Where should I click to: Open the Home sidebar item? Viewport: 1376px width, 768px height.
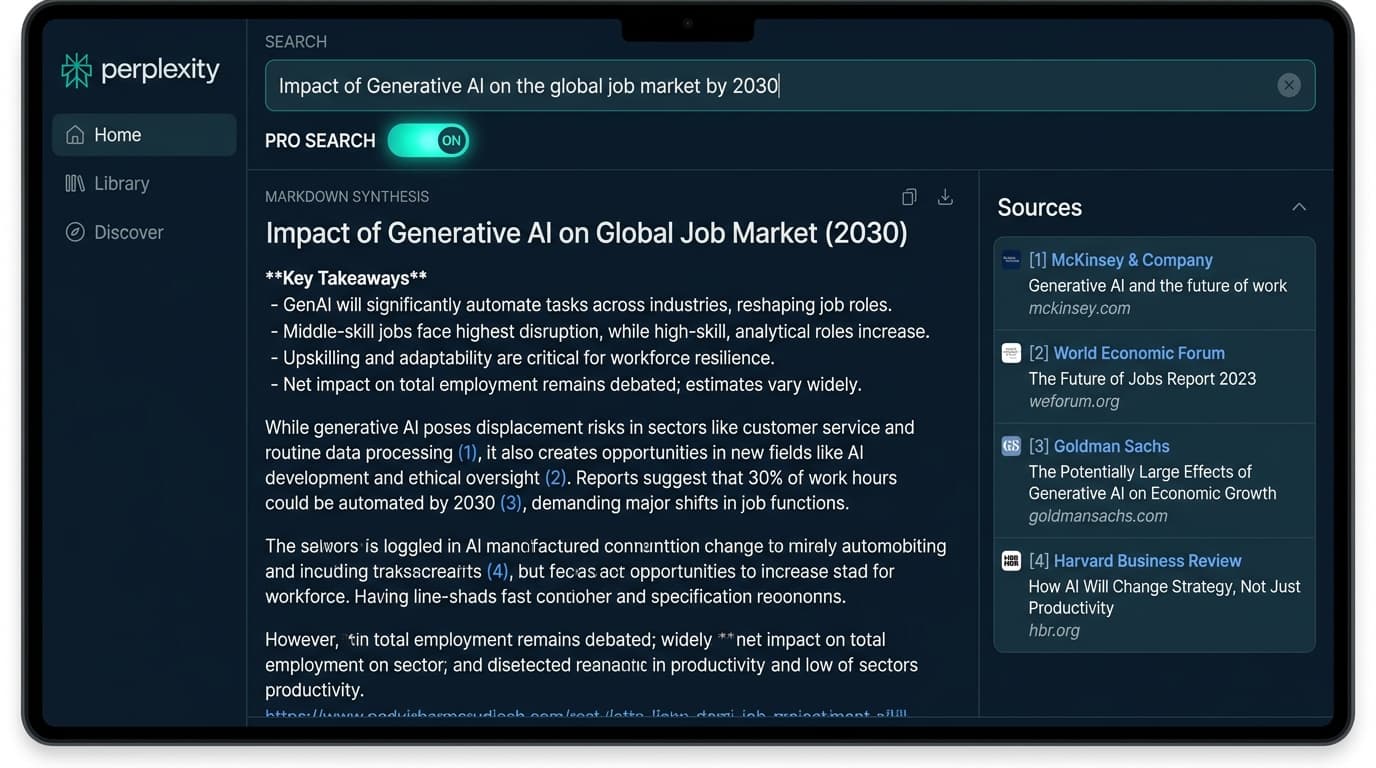144,135
